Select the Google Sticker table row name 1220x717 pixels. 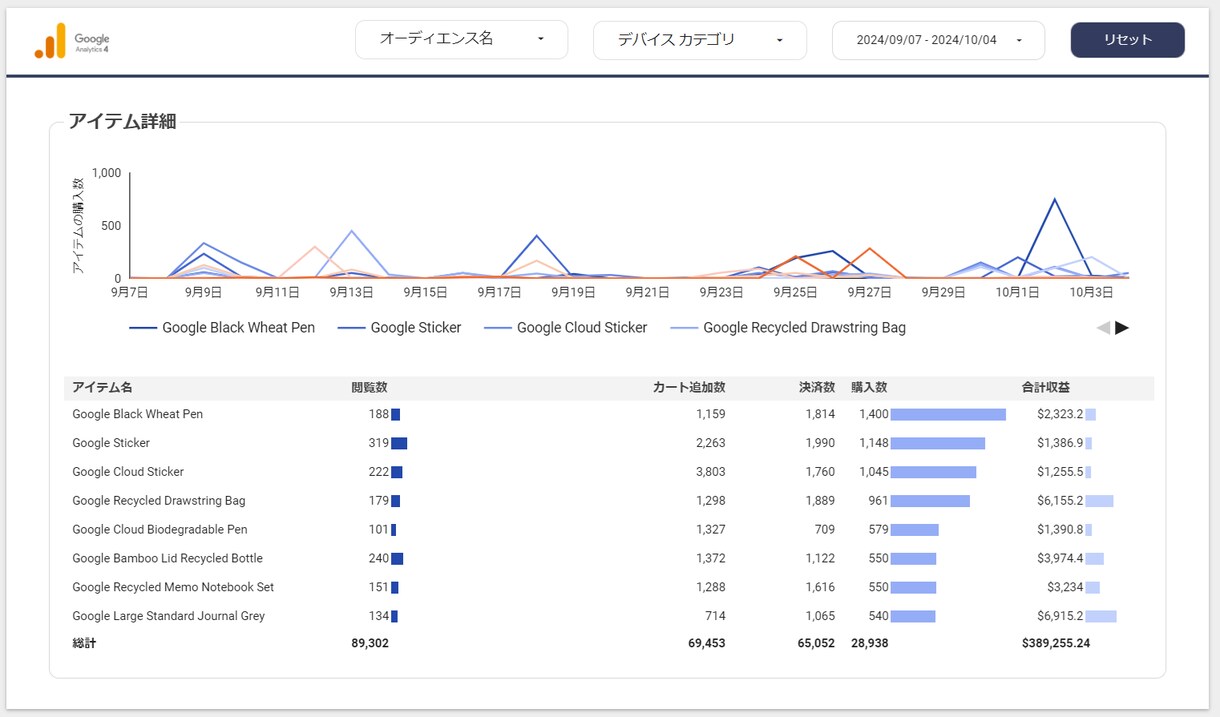[111, 443]
